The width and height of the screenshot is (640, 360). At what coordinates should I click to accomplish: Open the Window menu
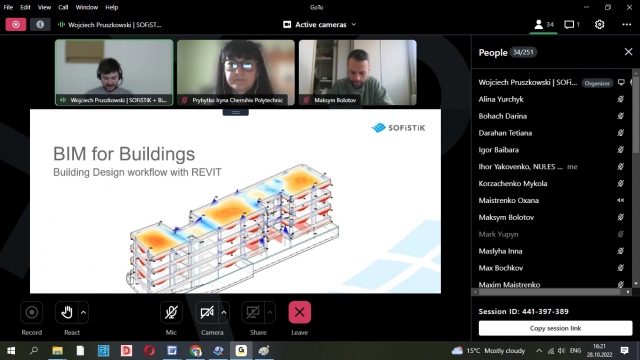pos(87,7)
